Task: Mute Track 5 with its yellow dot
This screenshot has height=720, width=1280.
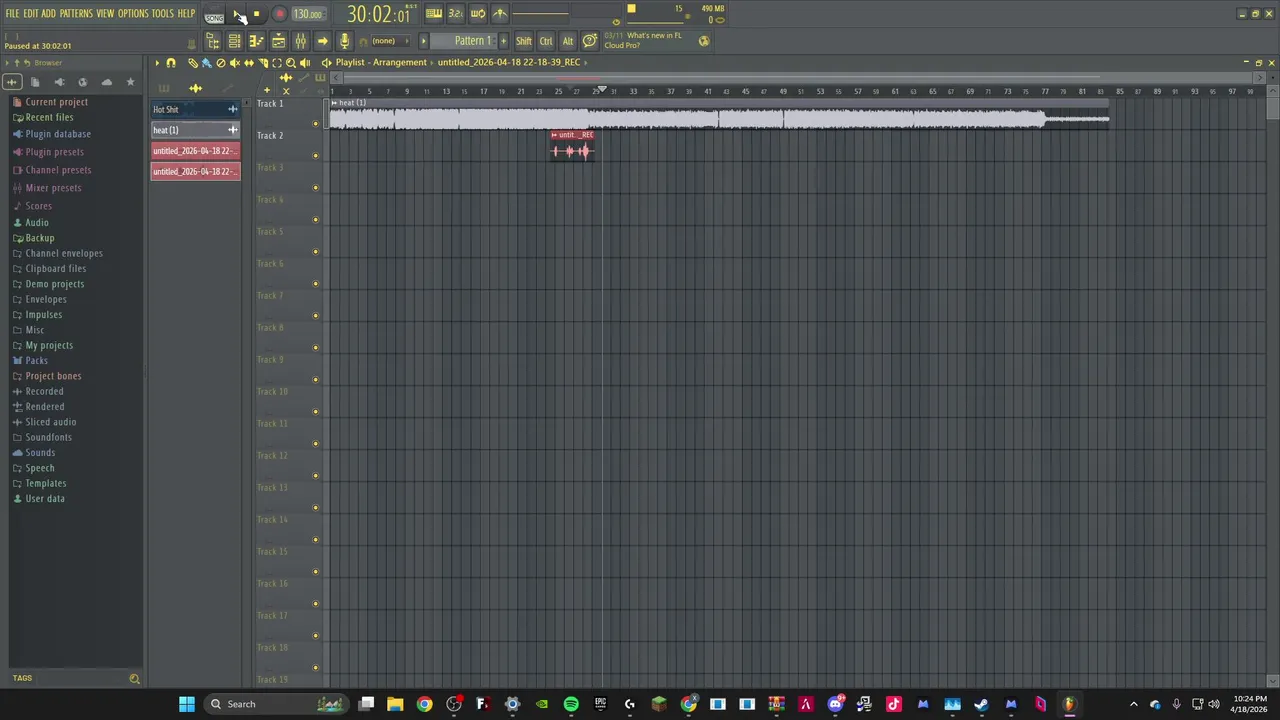Action: [x=316, y=252]
